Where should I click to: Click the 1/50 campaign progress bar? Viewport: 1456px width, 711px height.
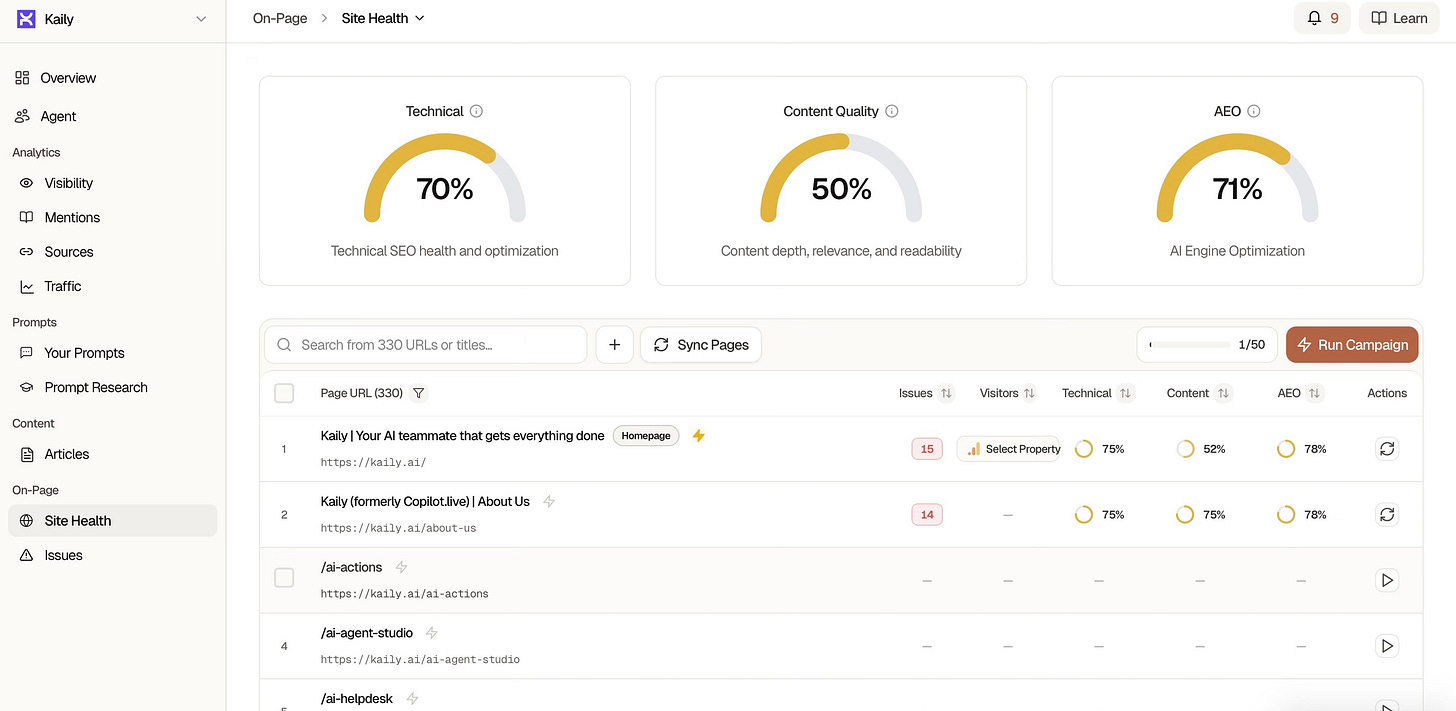pyautogui.click(x=1207, y=345)
